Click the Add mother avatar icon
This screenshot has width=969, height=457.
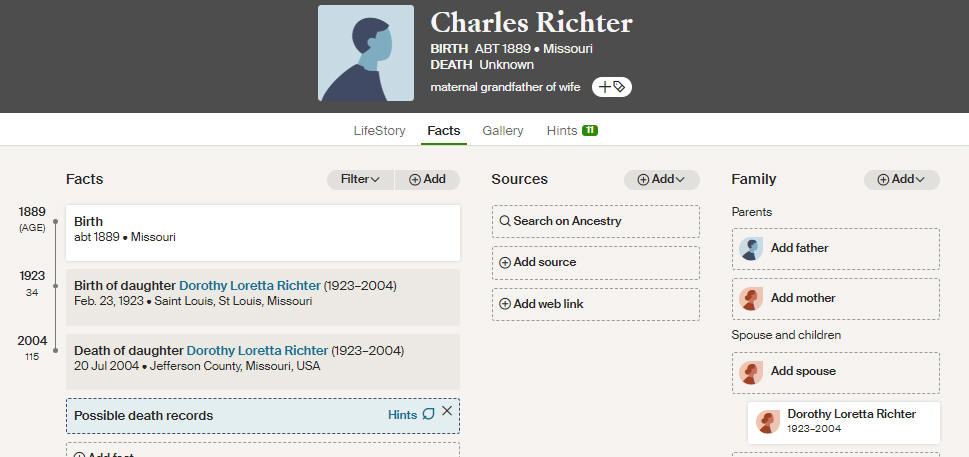(x=751, y=298)
